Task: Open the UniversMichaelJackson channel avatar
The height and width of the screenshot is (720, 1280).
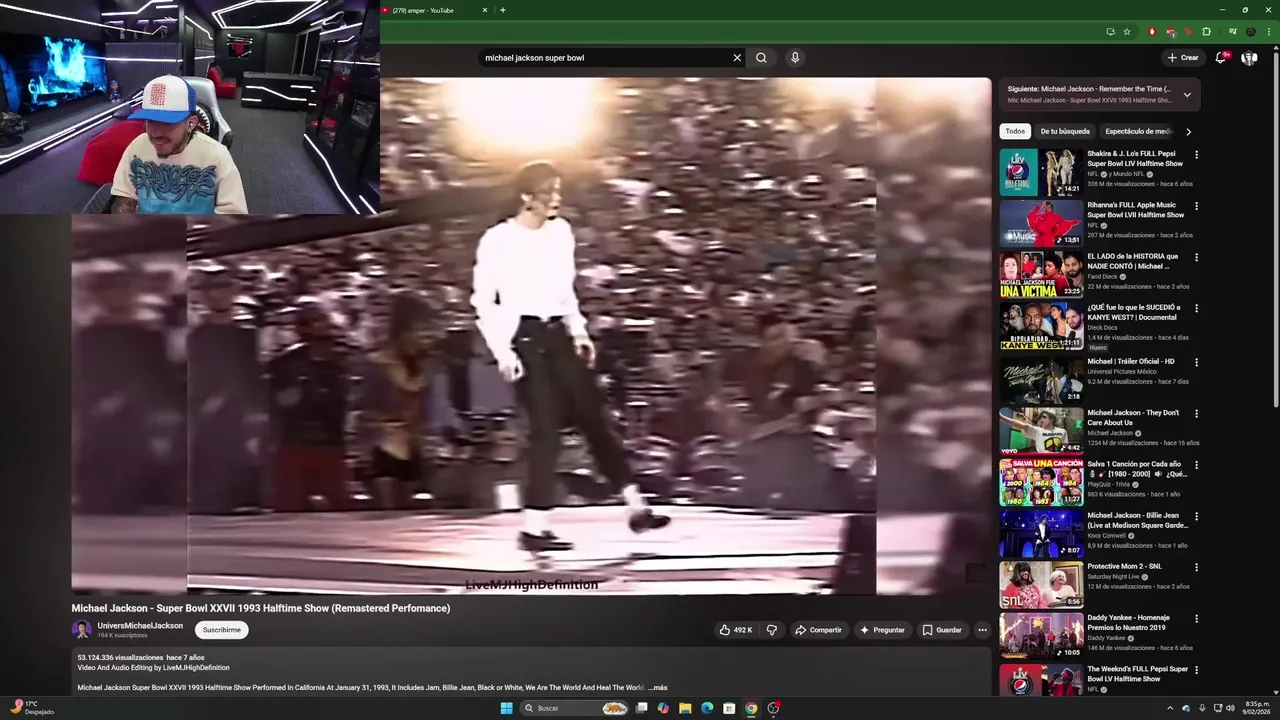Action: (81, 630)
